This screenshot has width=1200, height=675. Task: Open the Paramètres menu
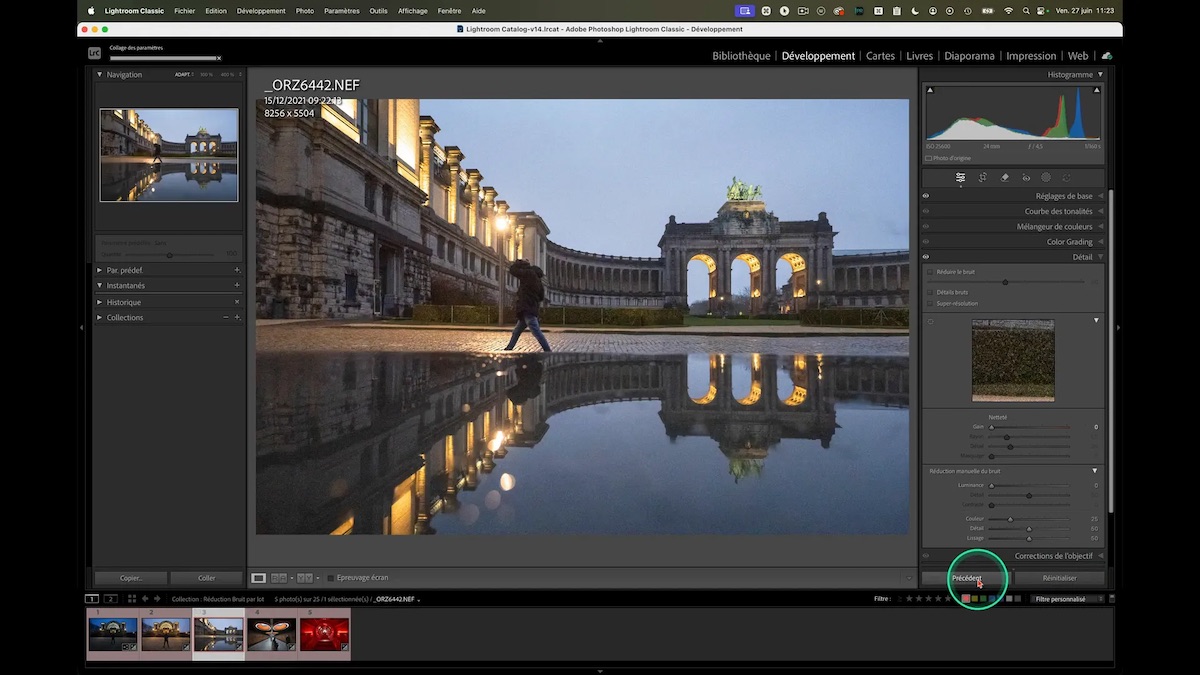341,11
